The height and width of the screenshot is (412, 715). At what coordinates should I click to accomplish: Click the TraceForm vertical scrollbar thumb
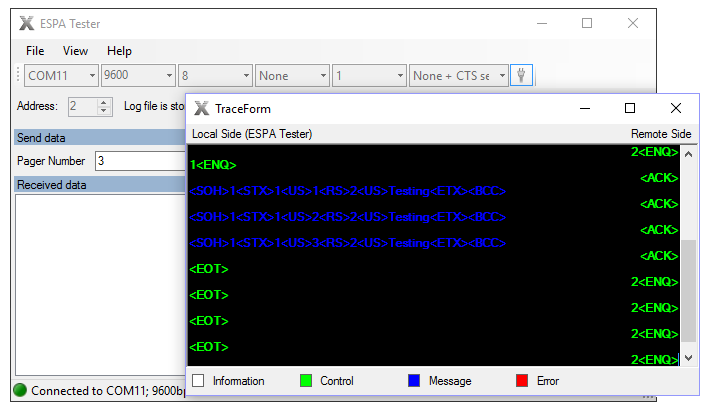[x=689, y=290]
